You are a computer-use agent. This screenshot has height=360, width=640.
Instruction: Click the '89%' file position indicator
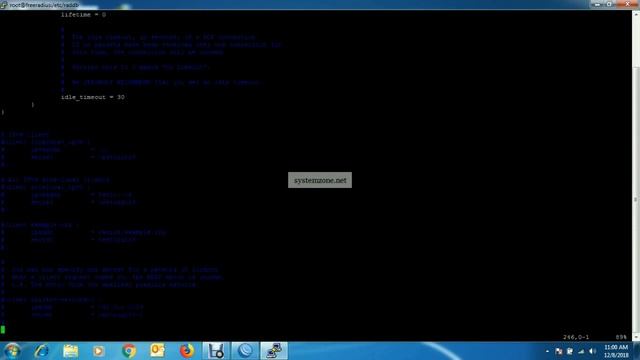[621, 337]
